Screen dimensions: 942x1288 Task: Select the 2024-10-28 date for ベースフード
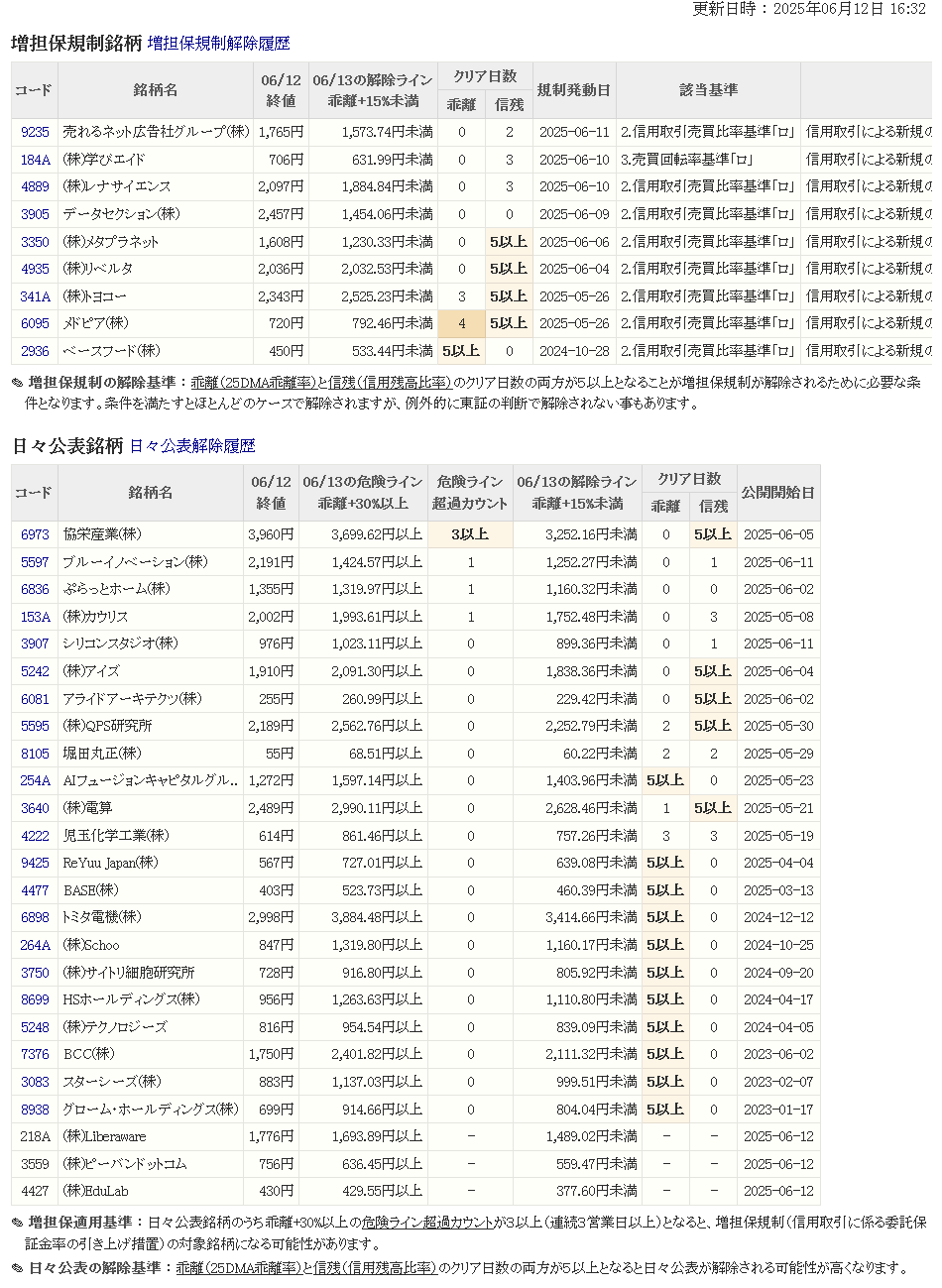[x=575, y=351]
